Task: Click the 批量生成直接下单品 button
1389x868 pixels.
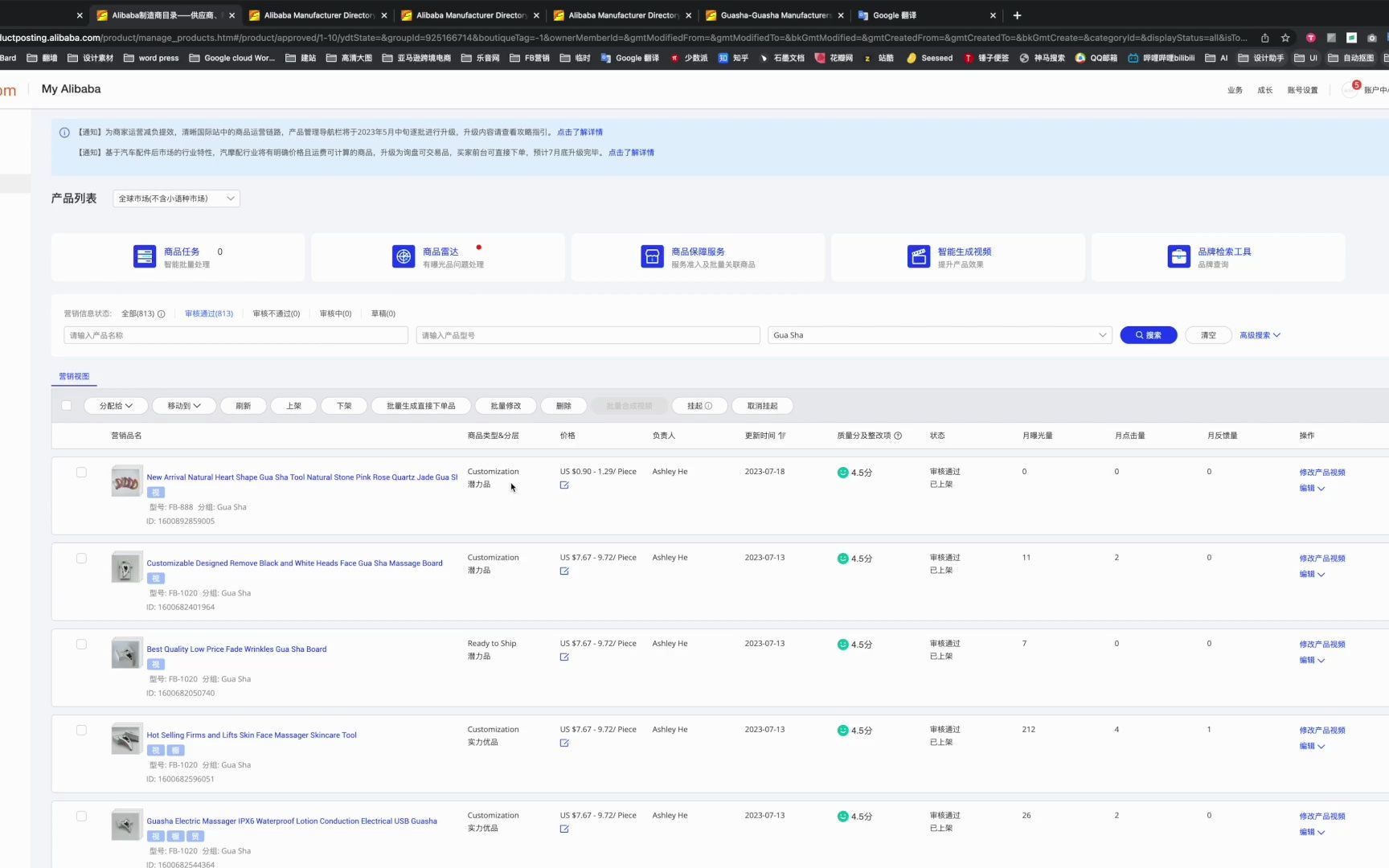Action: [421, 406]
